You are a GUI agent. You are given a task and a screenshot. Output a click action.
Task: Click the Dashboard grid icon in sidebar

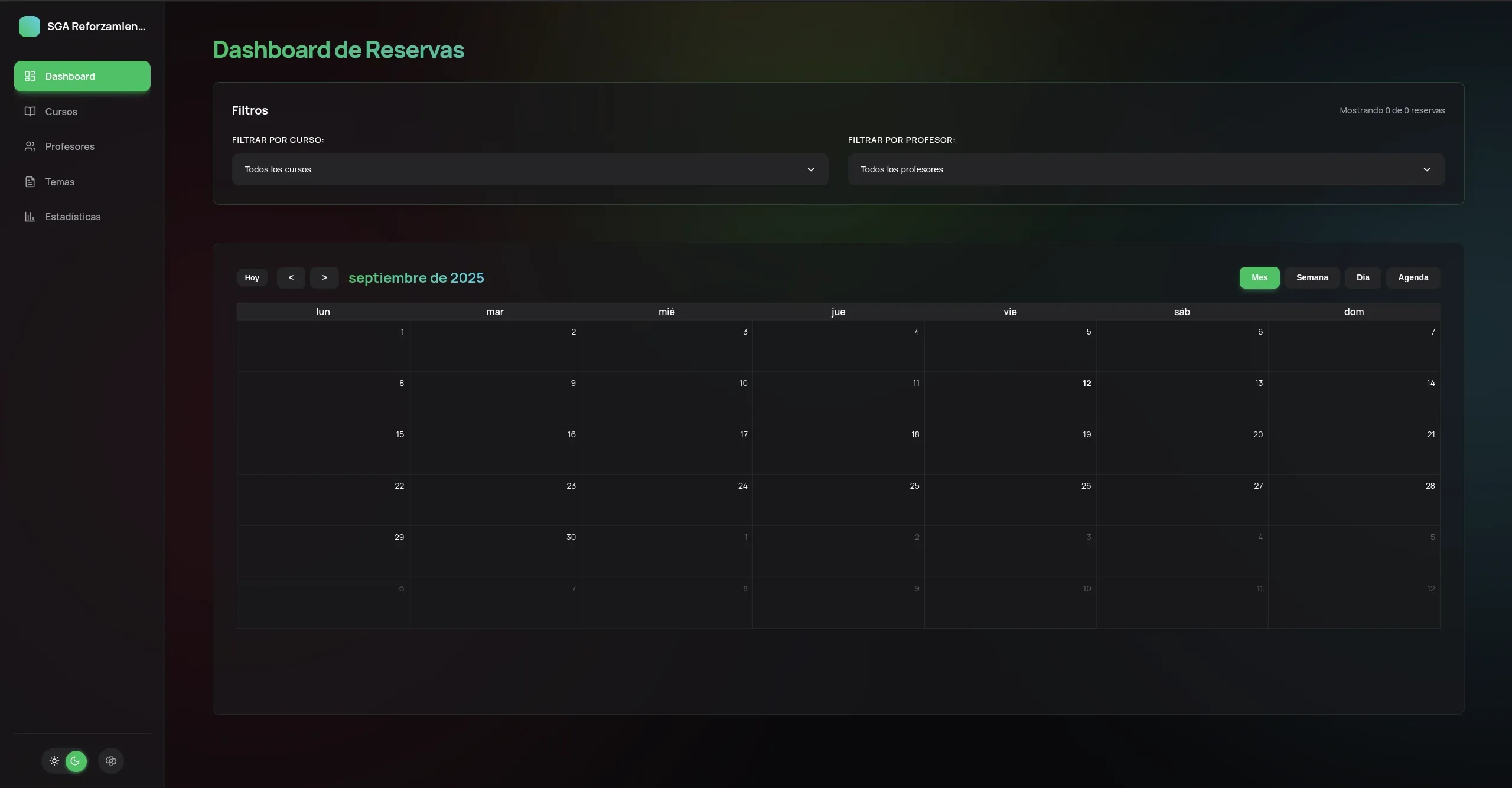click(x=30, y=76)
